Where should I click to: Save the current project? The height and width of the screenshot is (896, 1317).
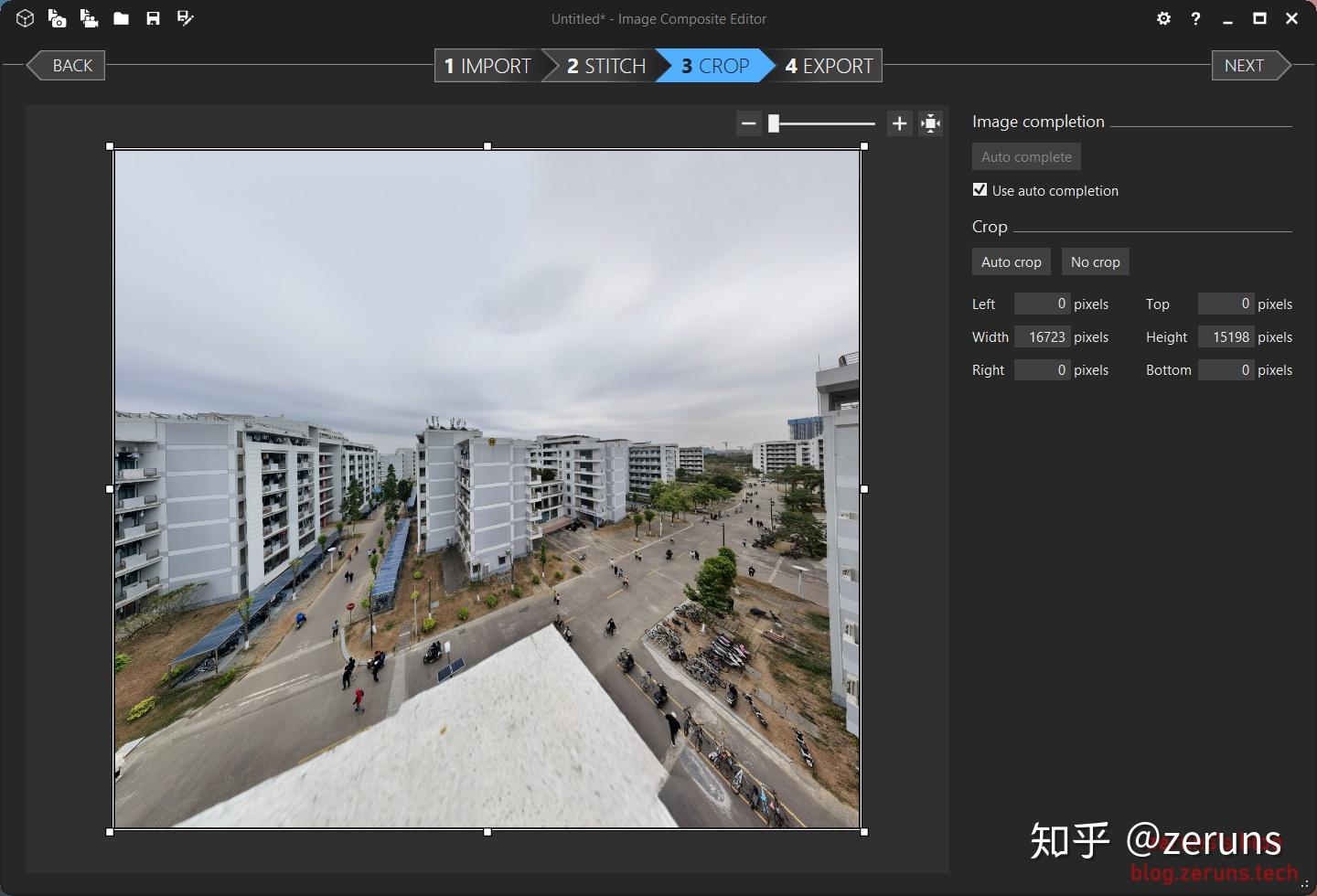(154, 18)
